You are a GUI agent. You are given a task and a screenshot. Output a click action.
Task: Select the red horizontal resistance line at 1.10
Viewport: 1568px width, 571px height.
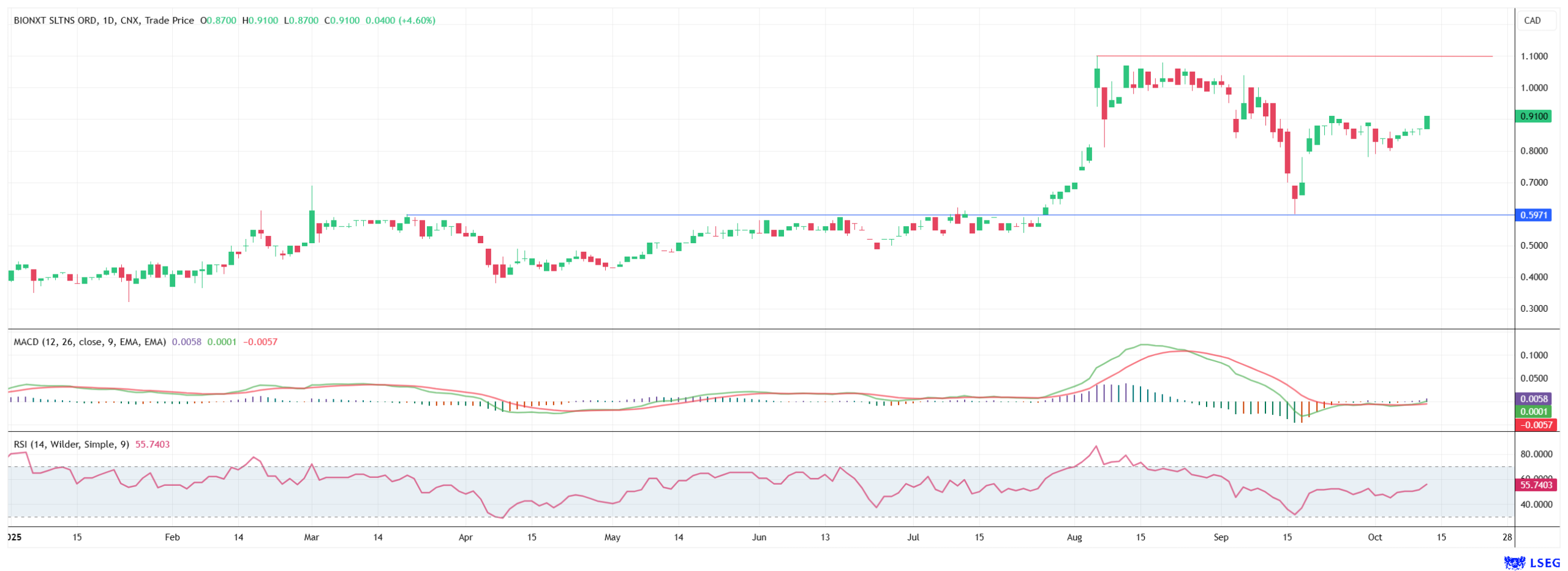point(1286,56)
